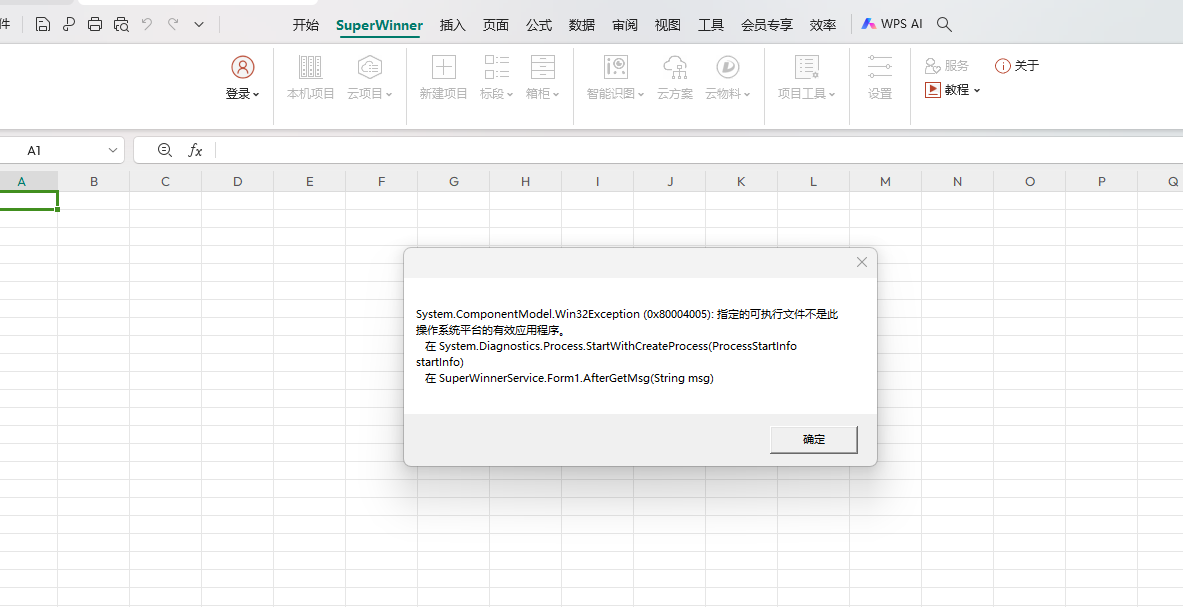The height and width of the screenshot is (607, 1183).
Task: Click the 登录 user login icon
Action: click(242, 68)
